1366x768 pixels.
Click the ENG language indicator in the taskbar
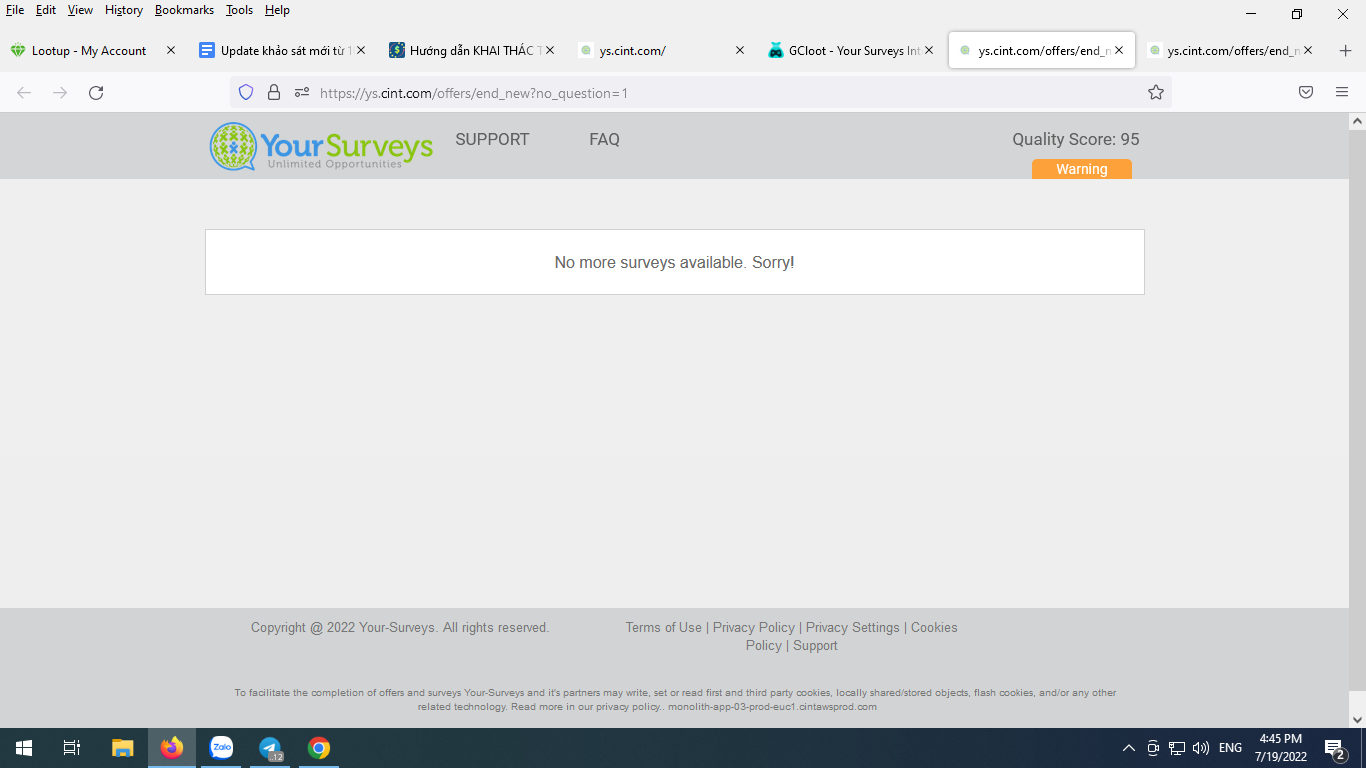click(1230, 748)
